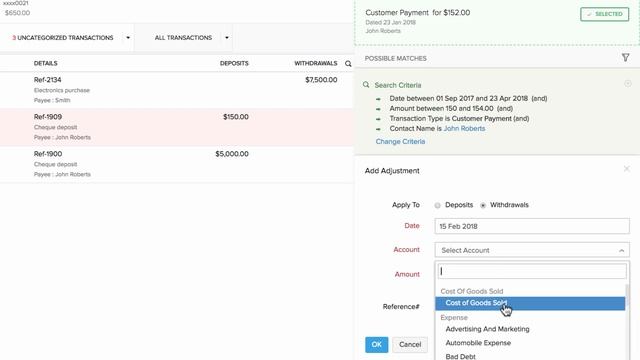Screen dimensions: 640x360
Task: Click the Date between 01 Sep 2017 criterion
Action: click(x=468, y=98)
